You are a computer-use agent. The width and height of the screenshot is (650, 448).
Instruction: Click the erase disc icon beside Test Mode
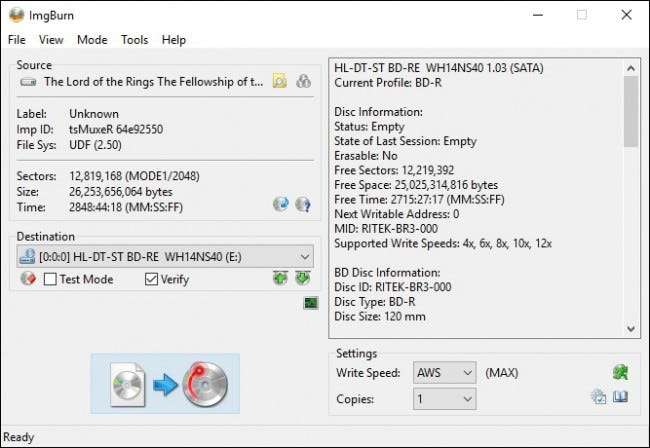[x=28, y=278]
